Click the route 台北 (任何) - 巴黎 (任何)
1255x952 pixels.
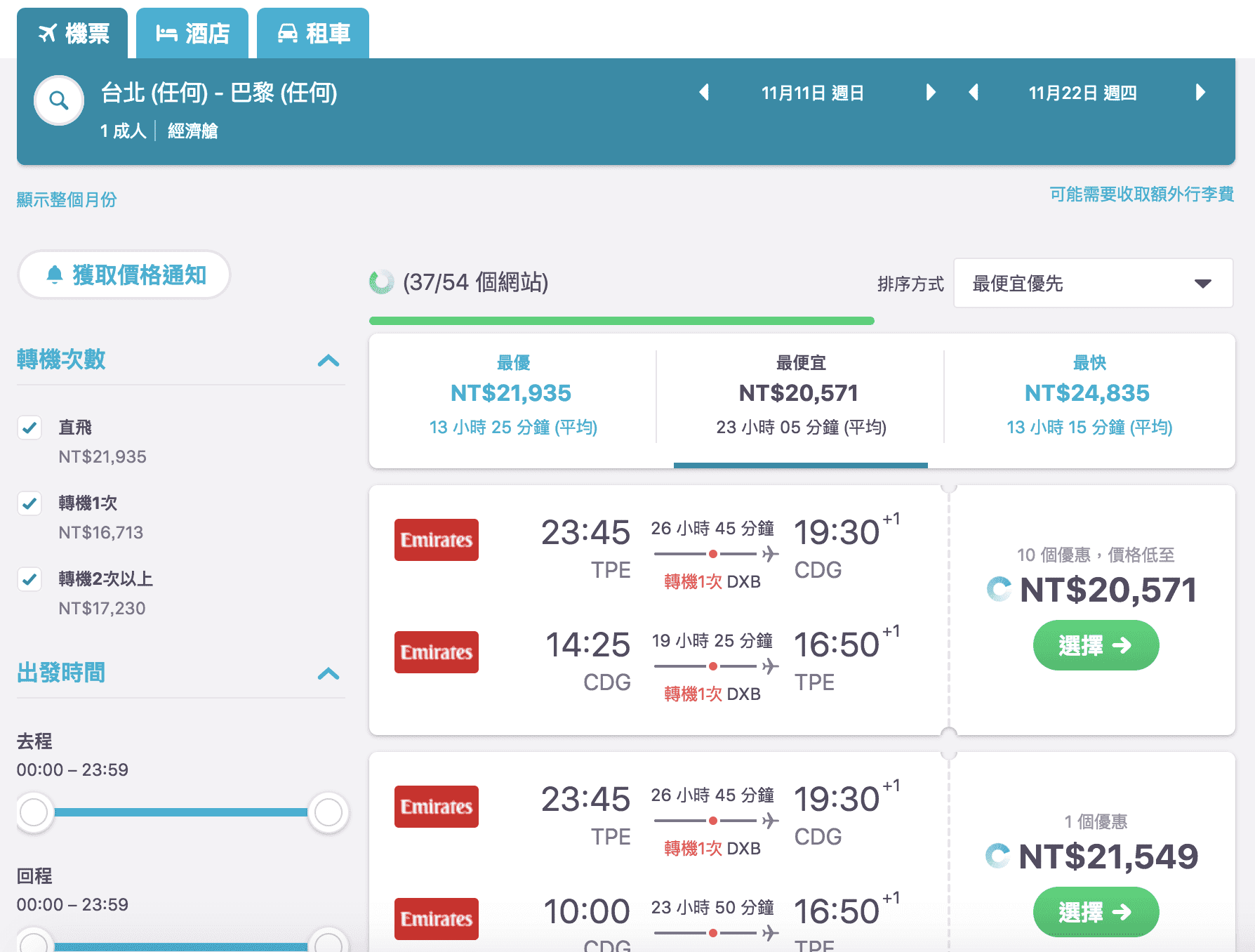click(219, 92)
